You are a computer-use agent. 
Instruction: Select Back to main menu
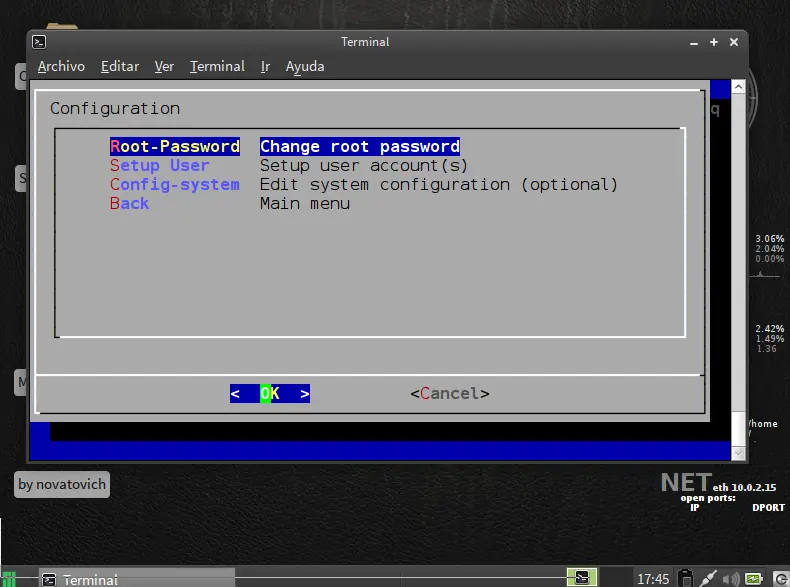129,204
